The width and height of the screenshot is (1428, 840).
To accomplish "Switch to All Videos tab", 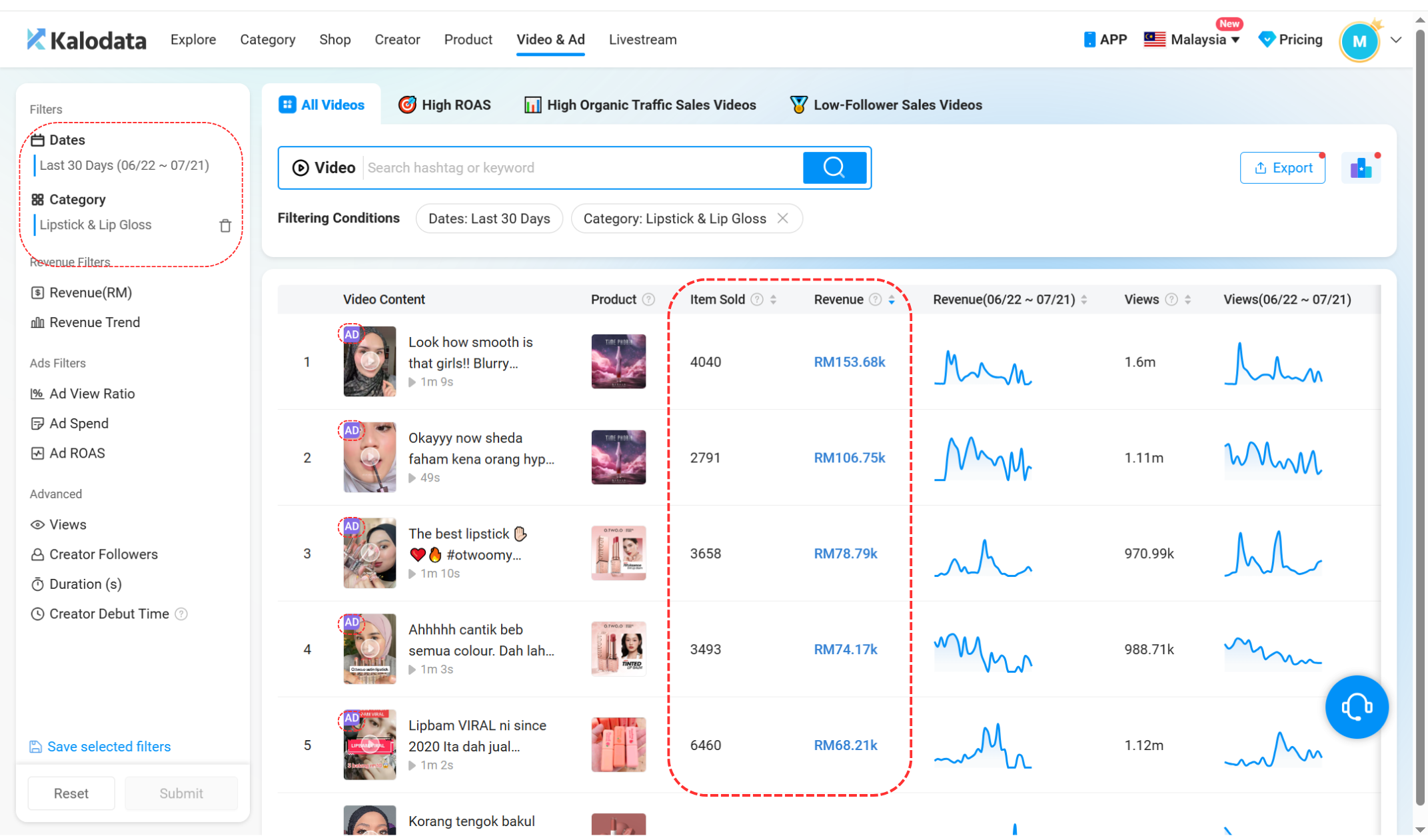I will [x=322, y=105].
